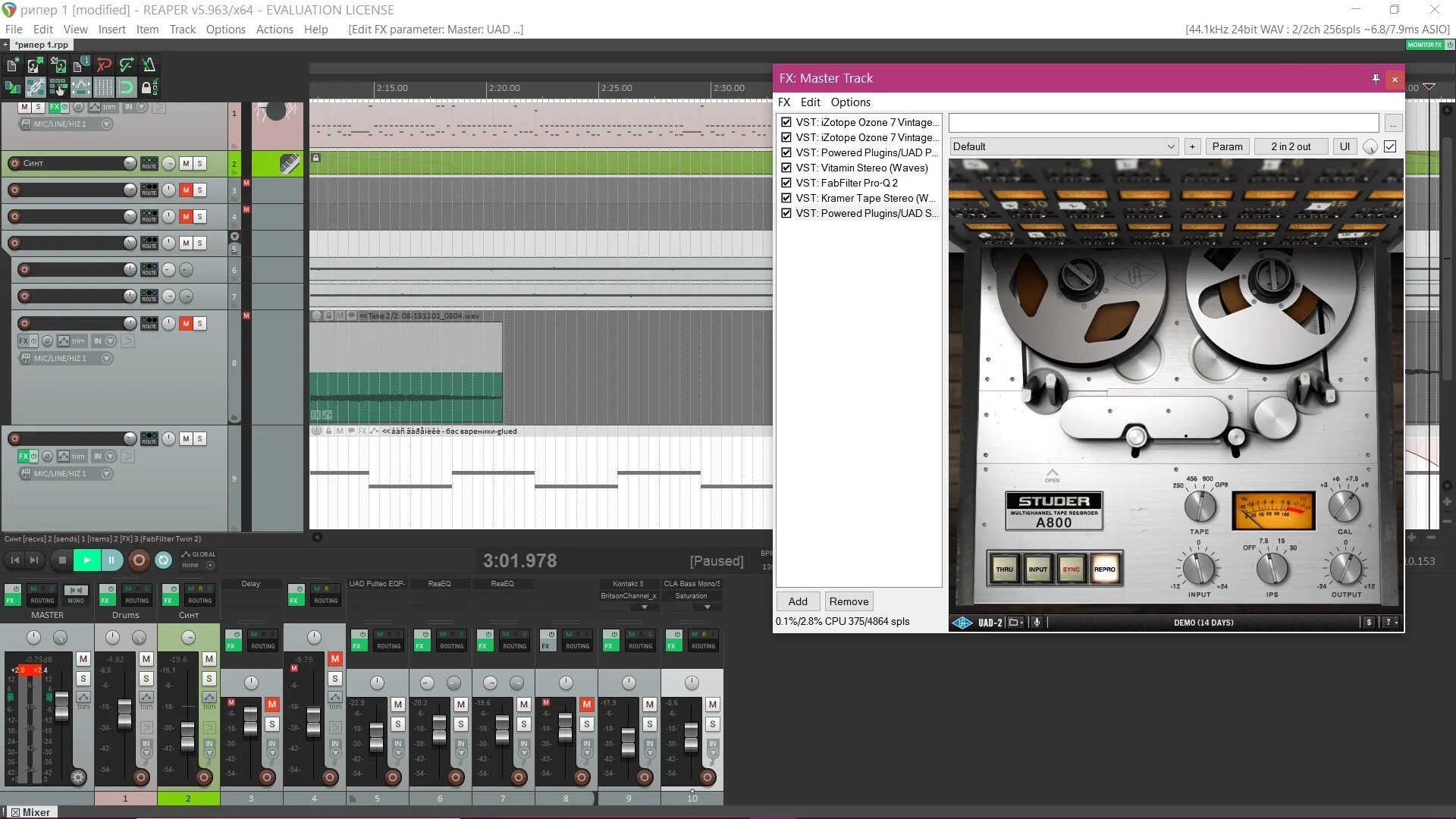
Task: Toggle the snap magnet icon
Action: pyautogui.click(x=126, y=87)
